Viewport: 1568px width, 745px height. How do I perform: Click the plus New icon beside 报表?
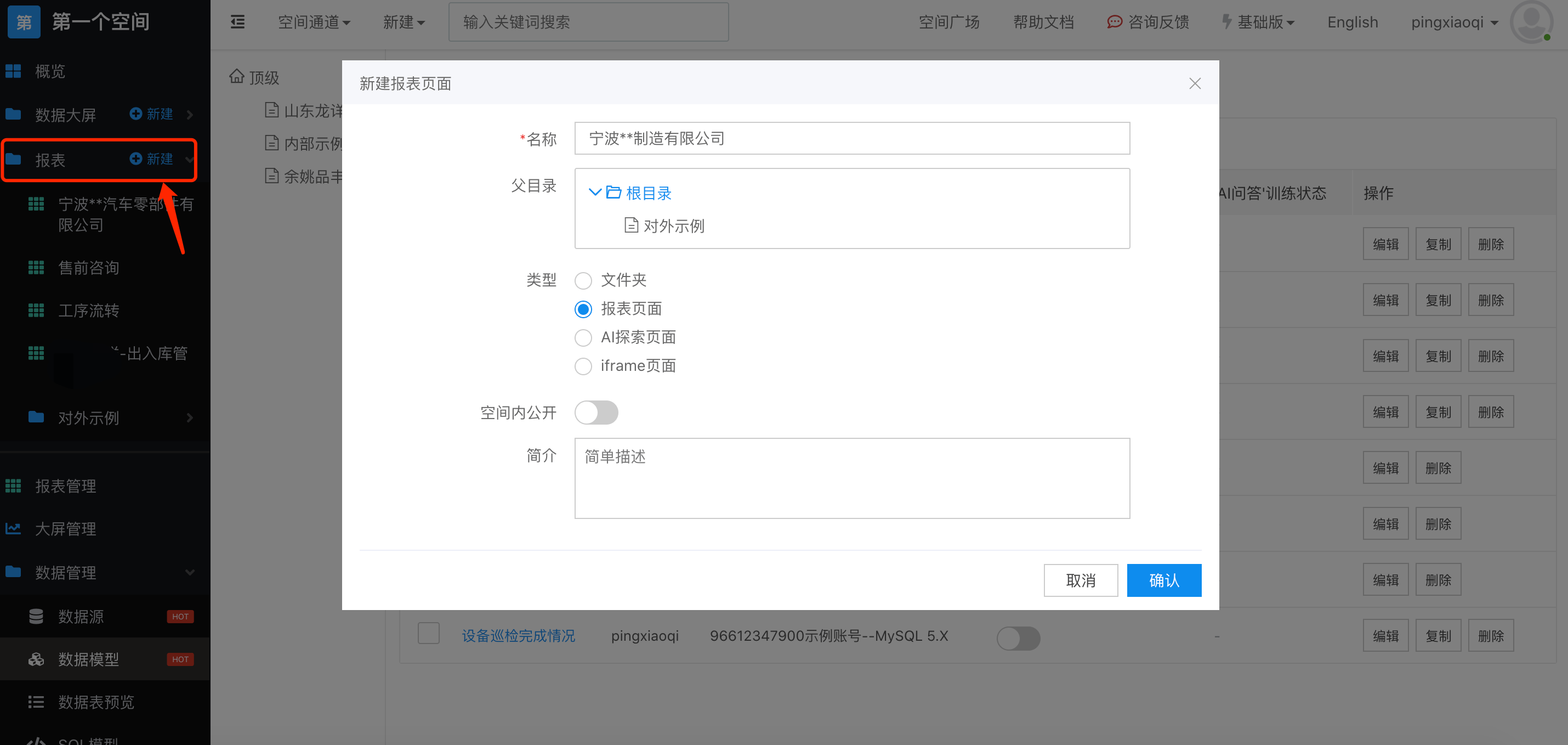tap(136, 159)
